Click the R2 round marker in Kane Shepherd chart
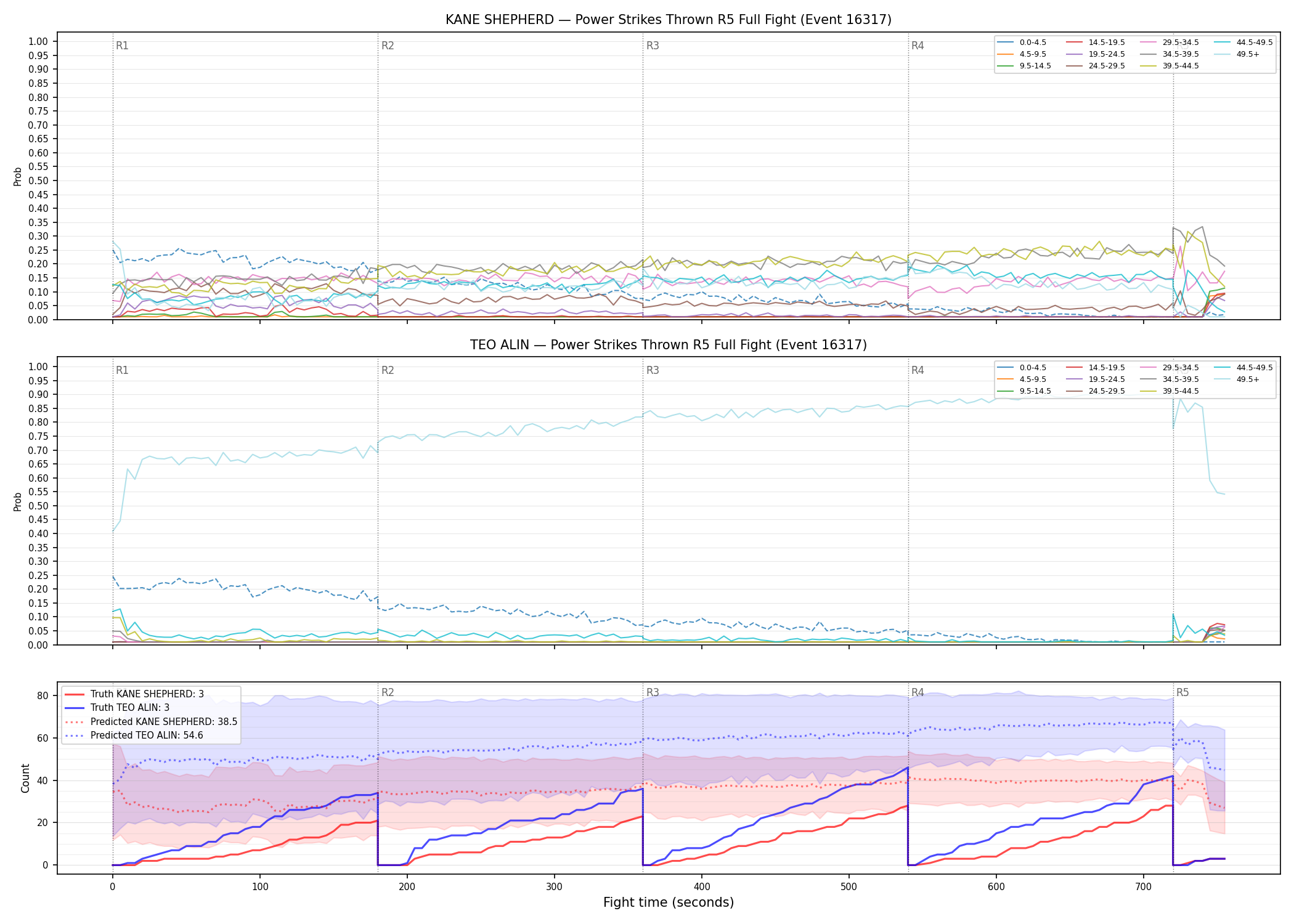Screen dimensions: 1294x924 click(388, 46)
